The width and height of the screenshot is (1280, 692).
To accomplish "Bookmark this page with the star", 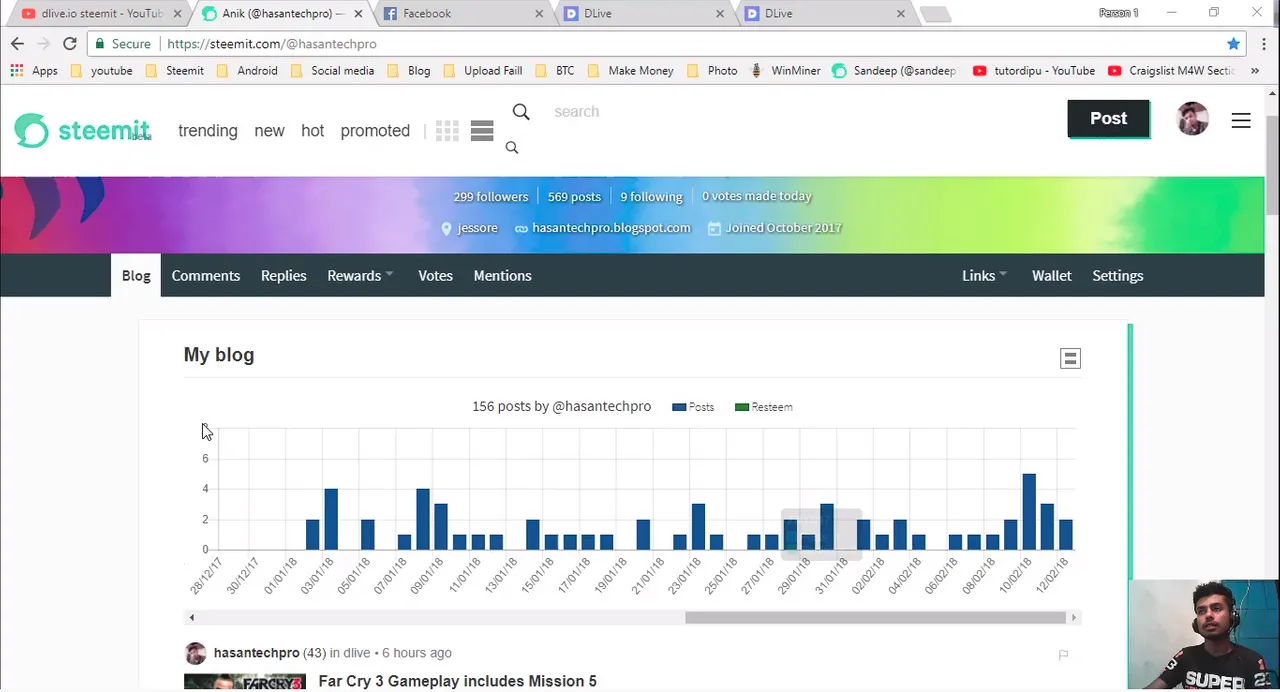I will (x=1233, y=44).
